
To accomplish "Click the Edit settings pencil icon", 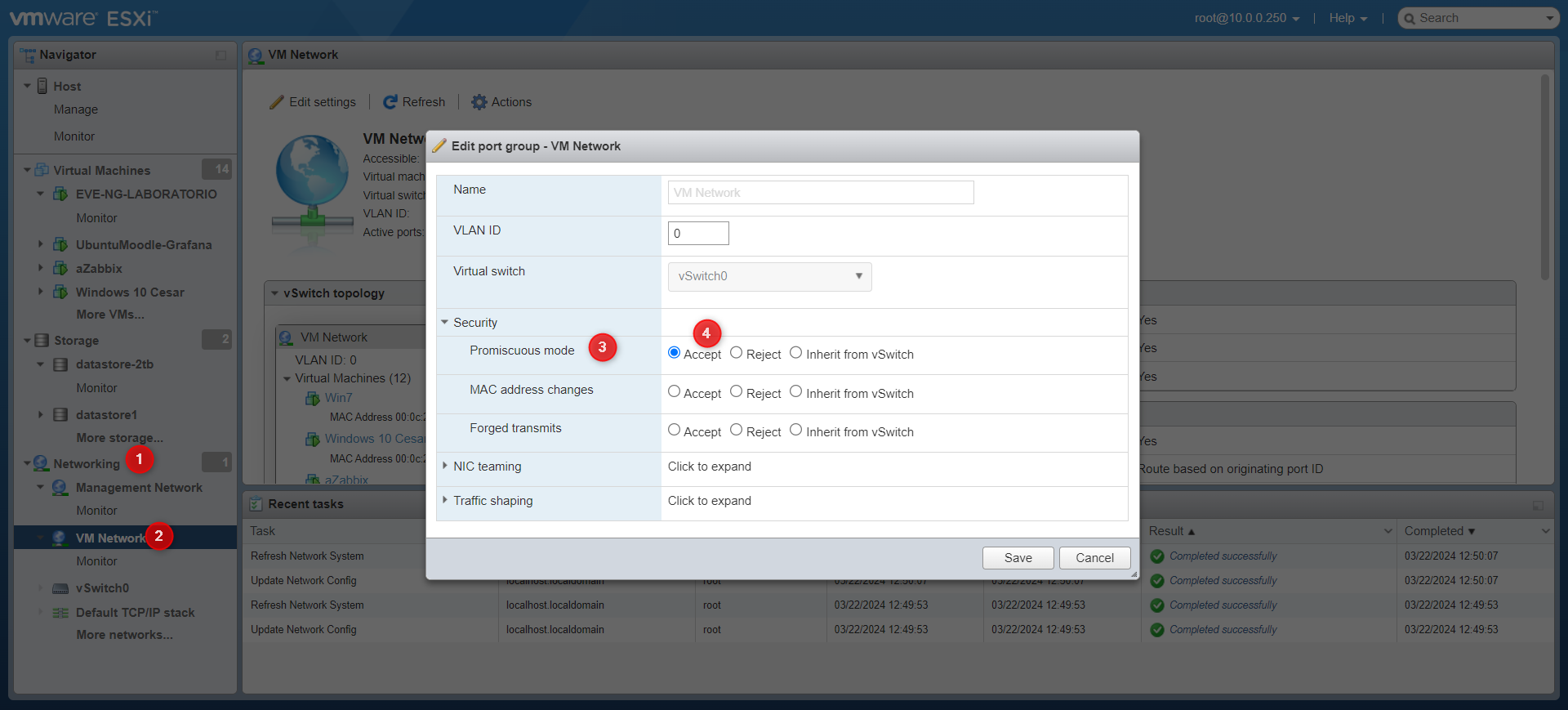I will click(277, 102).
